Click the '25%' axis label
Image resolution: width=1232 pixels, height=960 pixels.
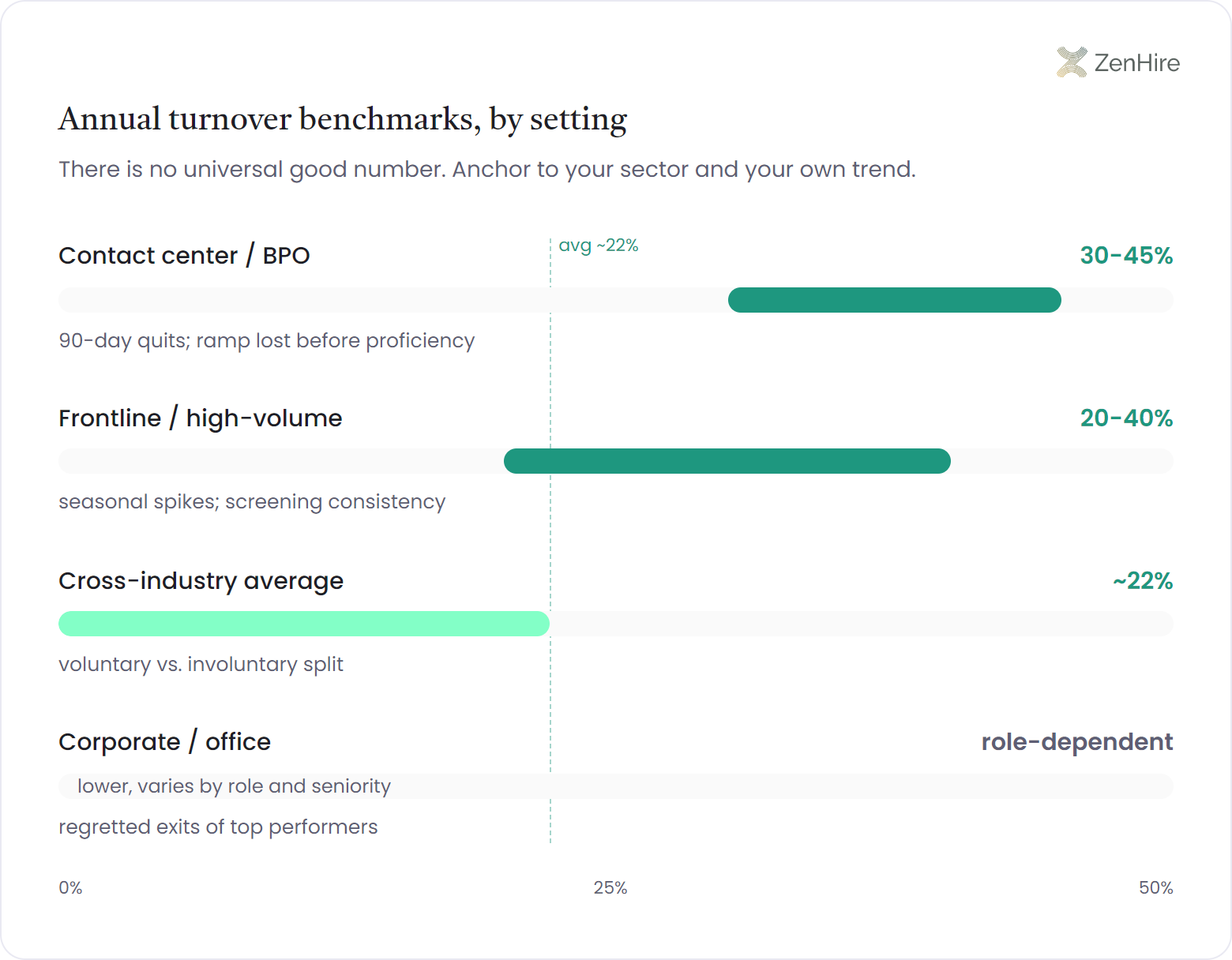(610, 888)
